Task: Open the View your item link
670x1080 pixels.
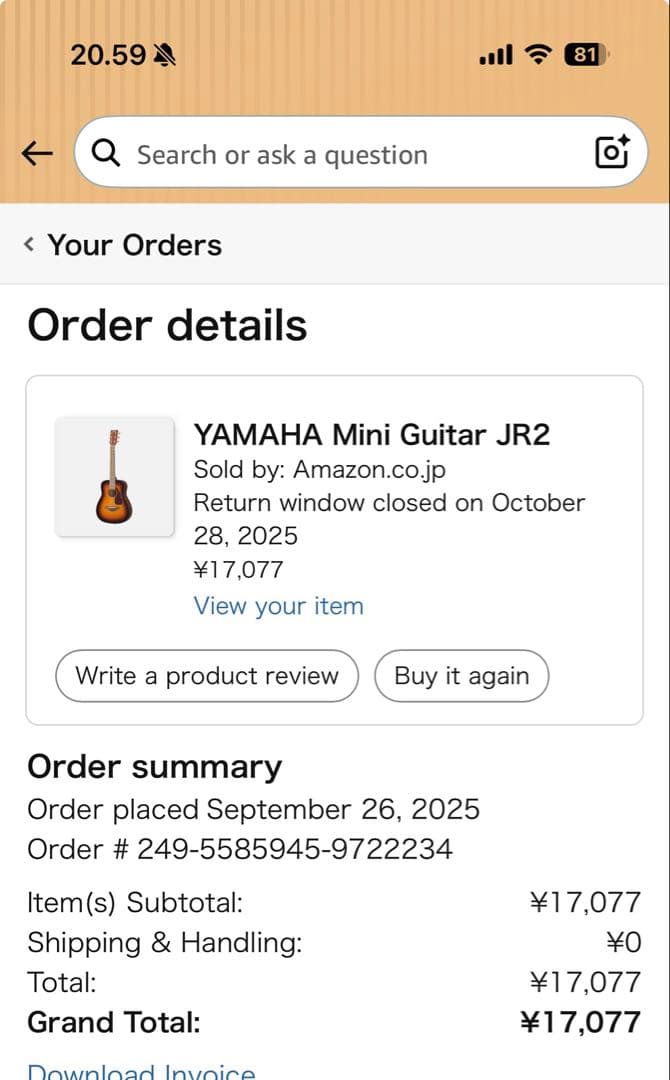Action: tap(278, 606)
